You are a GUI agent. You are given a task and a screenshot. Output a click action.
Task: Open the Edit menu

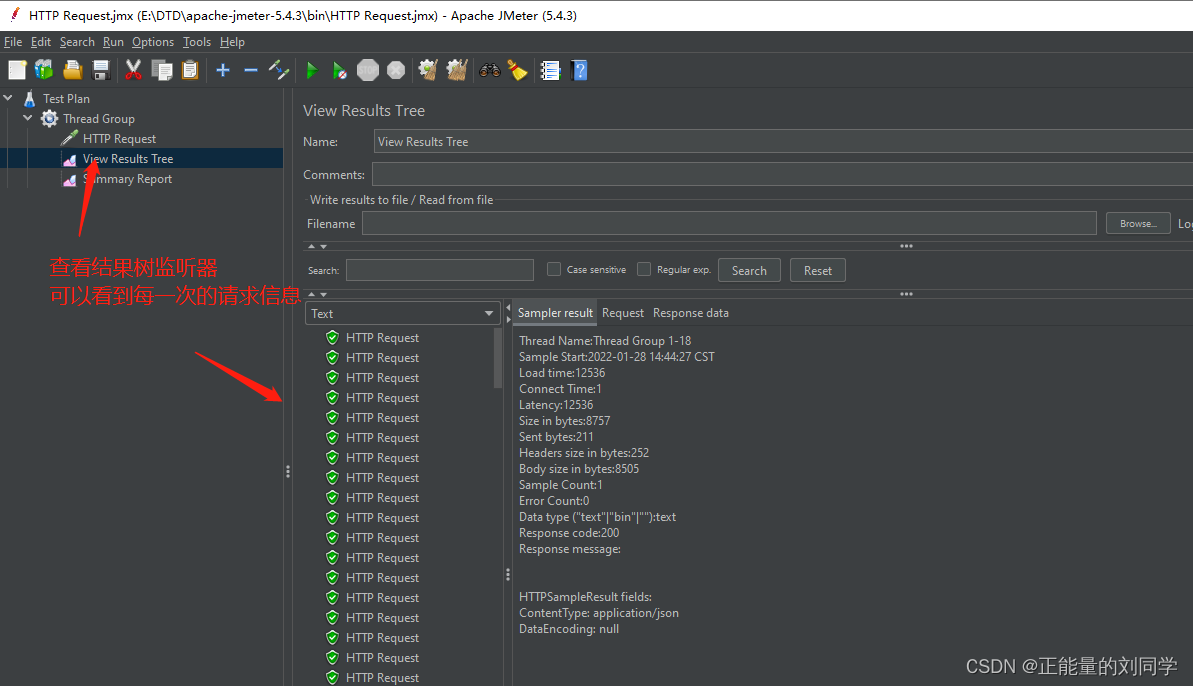[x=40, y=42]
